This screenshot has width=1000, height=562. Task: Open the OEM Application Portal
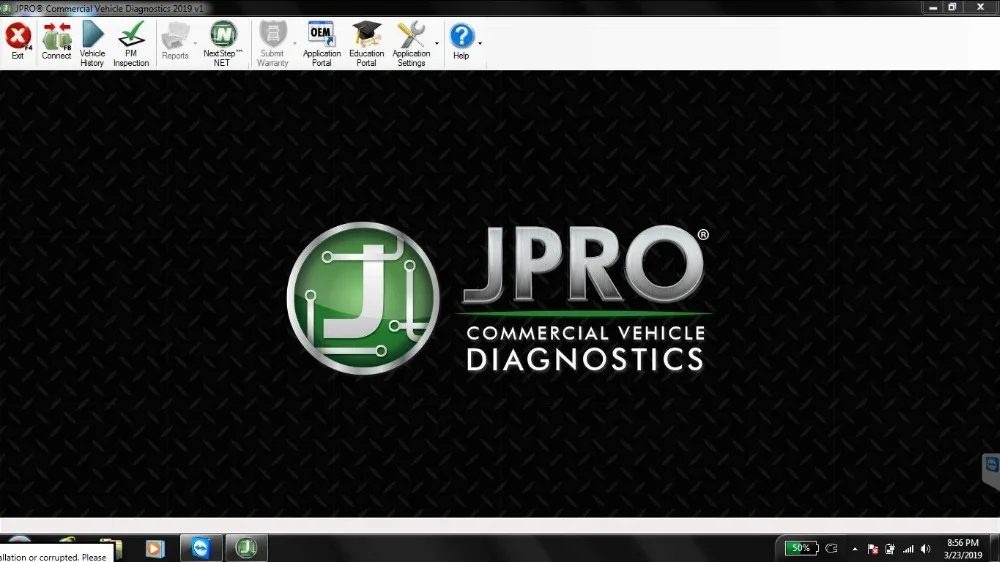point(321,43)
